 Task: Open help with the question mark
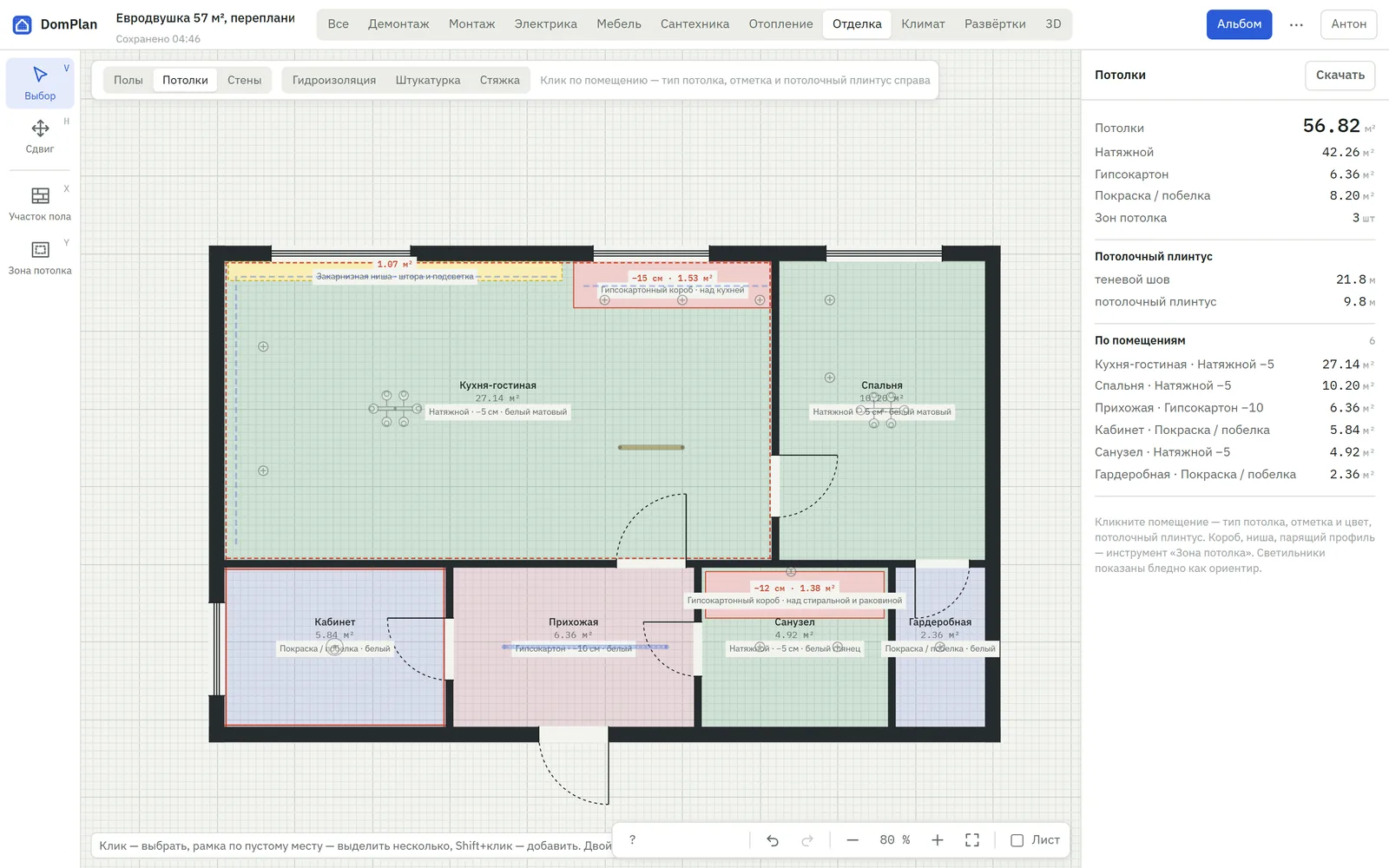pos(632,840)
